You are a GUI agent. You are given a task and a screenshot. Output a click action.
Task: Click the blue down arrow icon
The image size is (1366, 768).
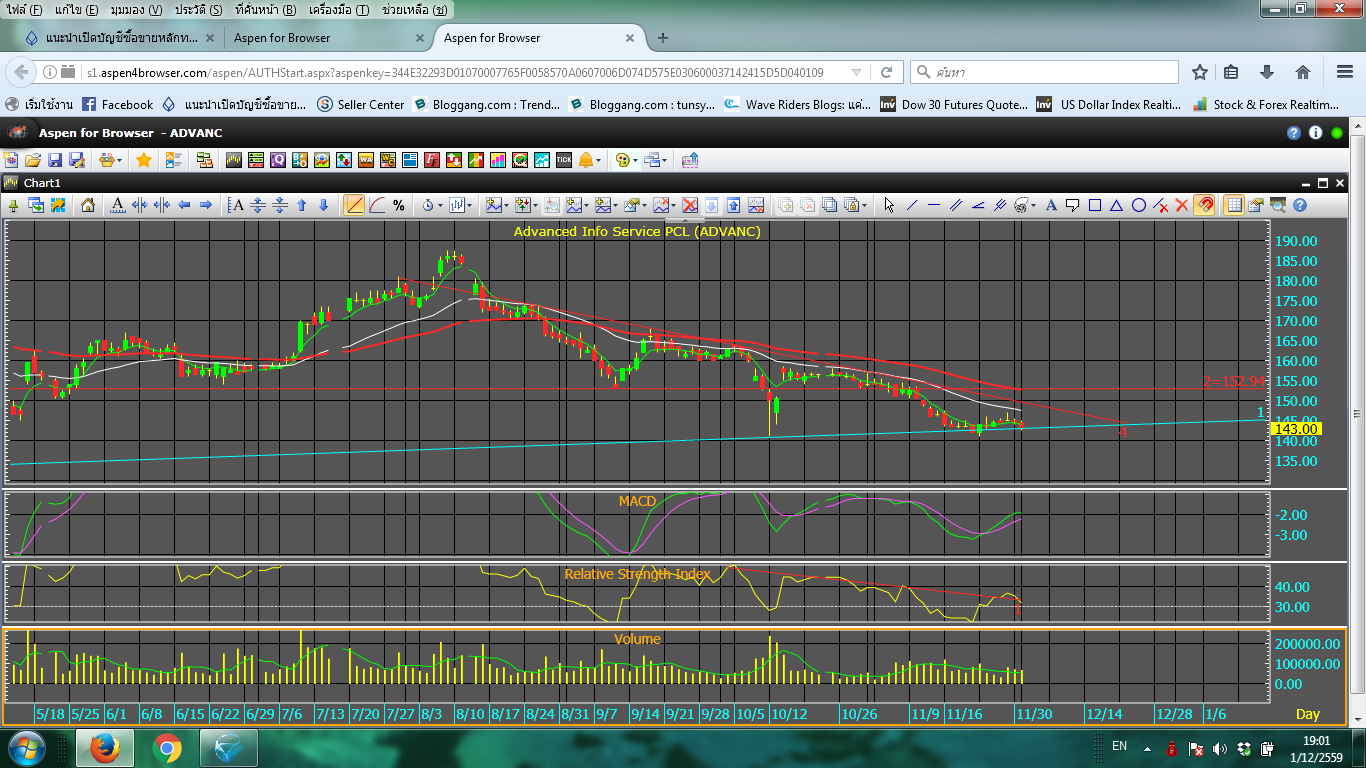(323, 205)
